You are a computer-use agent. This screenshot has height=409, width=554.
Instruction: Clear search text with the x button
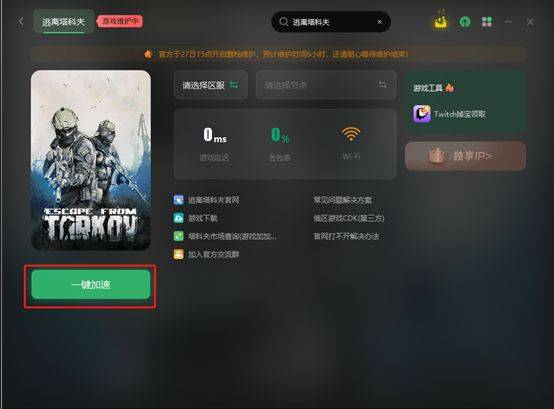[x=379, y=22]
